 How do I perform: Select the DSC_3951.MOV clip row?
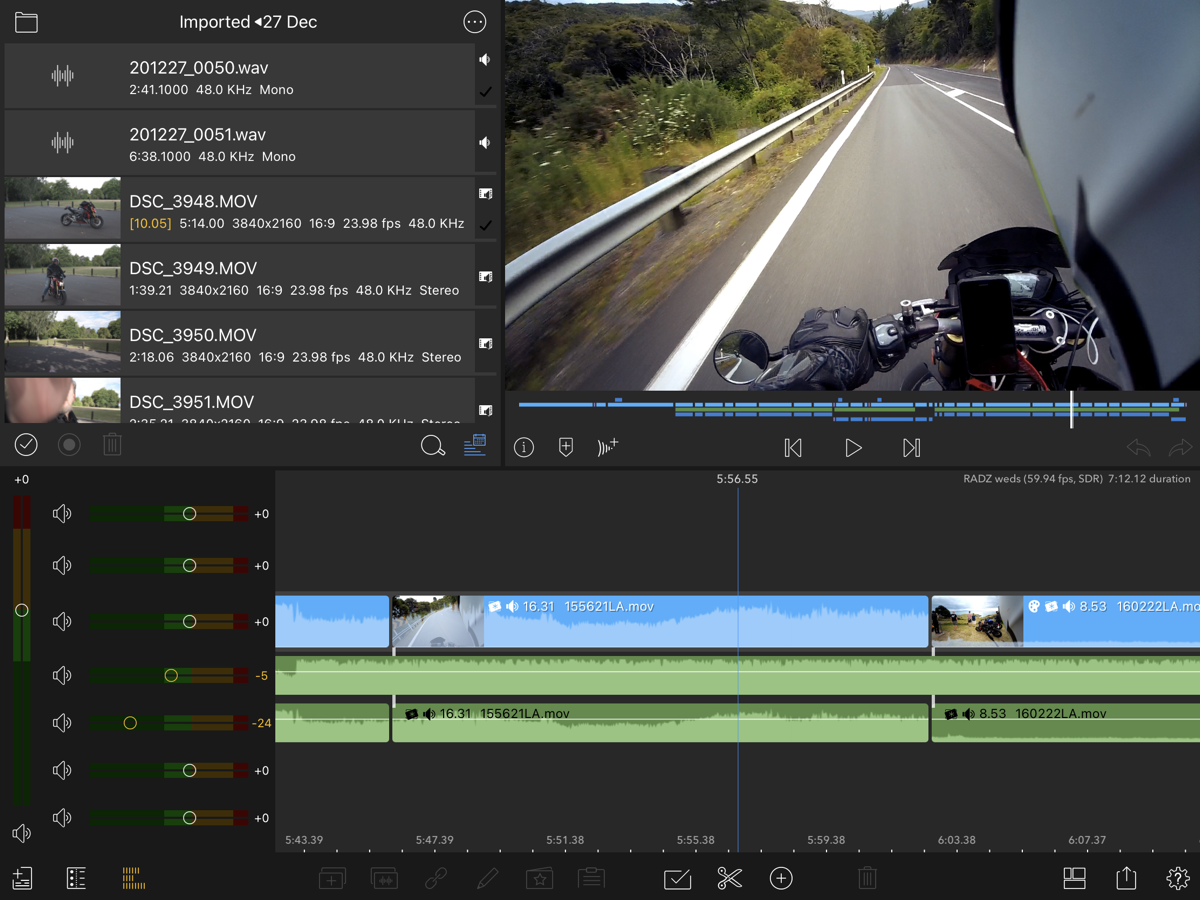tap(239, 401)
